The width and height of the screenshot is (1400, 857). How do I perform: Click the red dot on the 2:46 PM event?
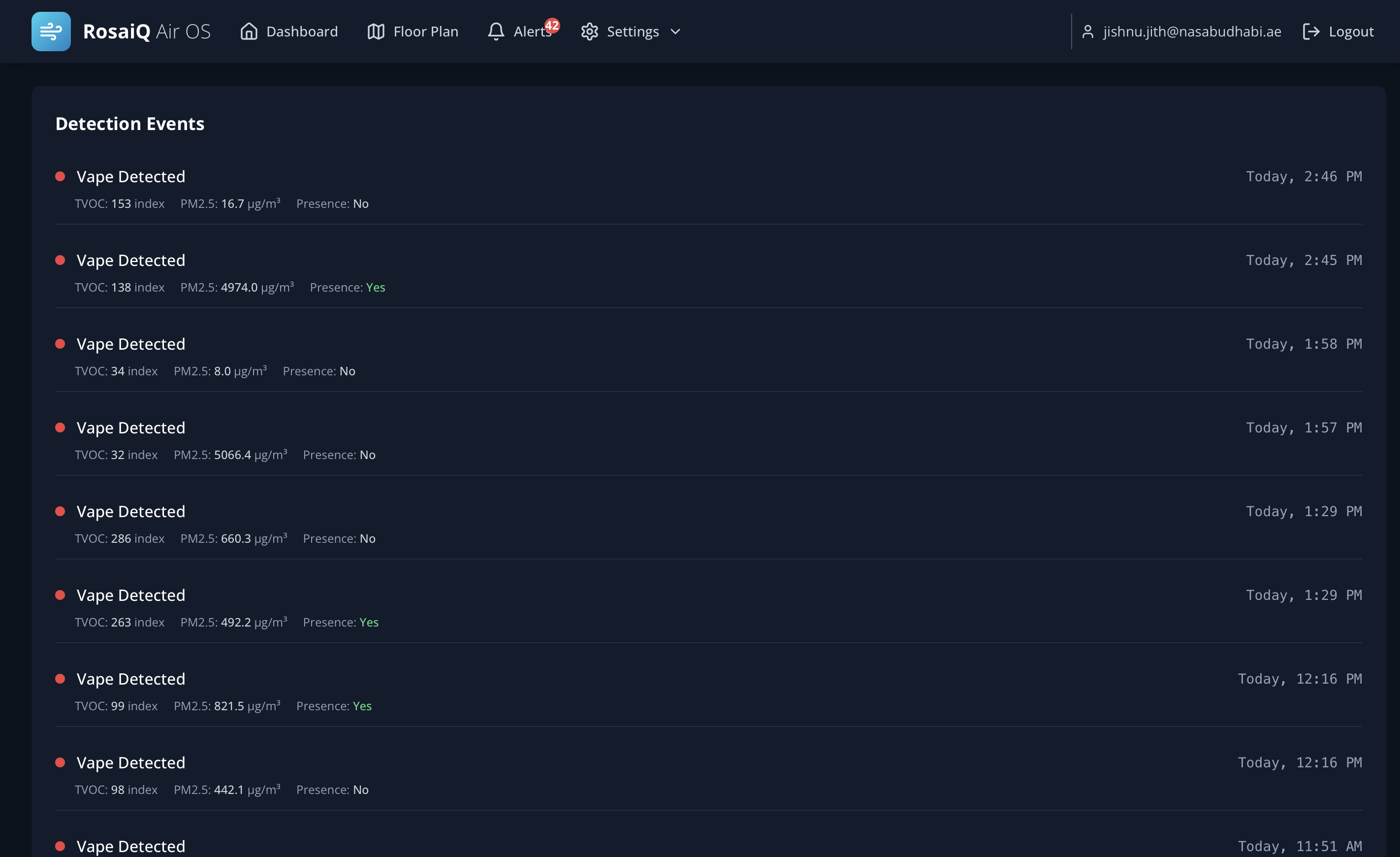pos(60,177)
